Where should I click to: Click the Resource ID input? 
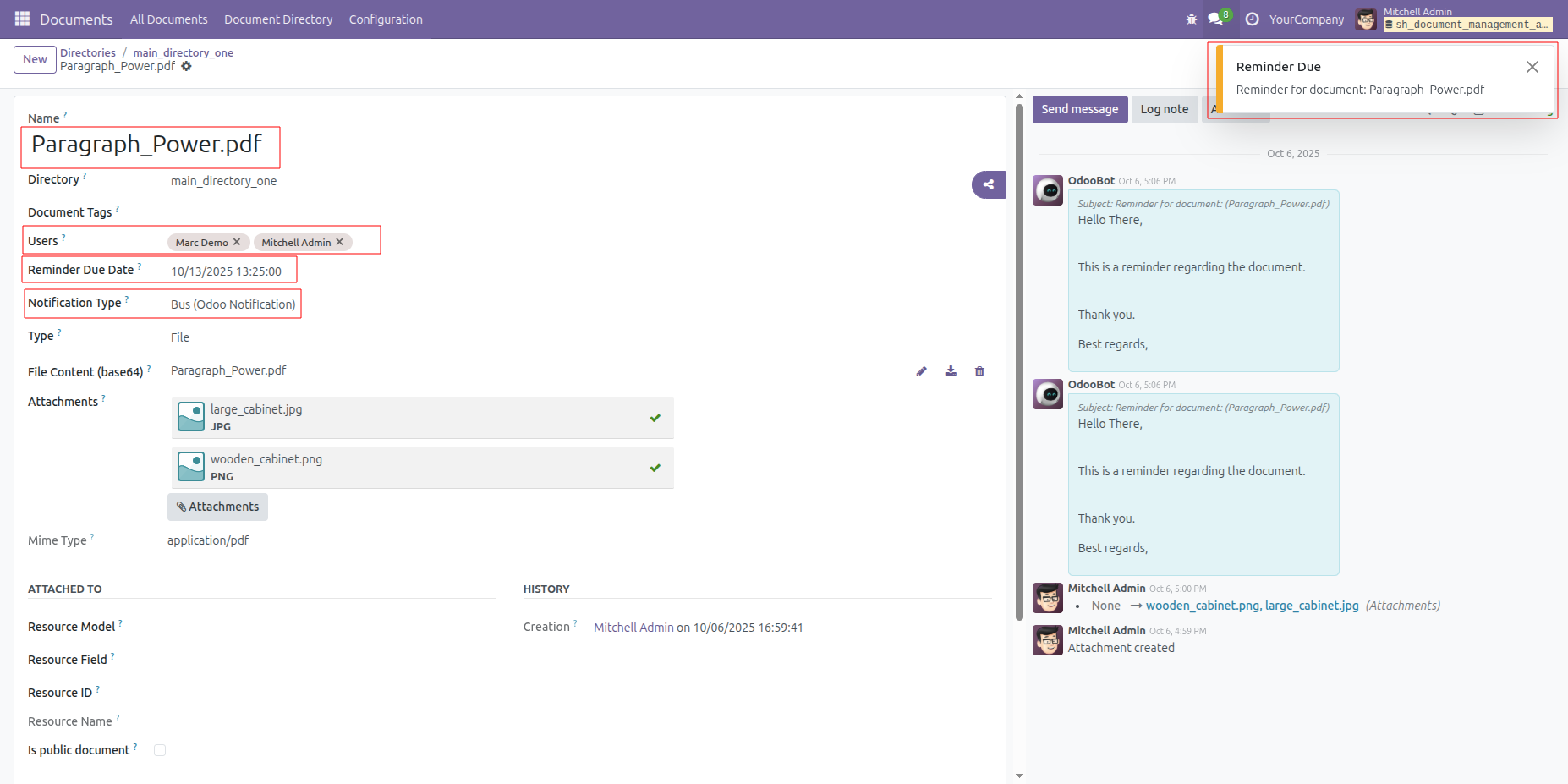[x=332, y=693]
